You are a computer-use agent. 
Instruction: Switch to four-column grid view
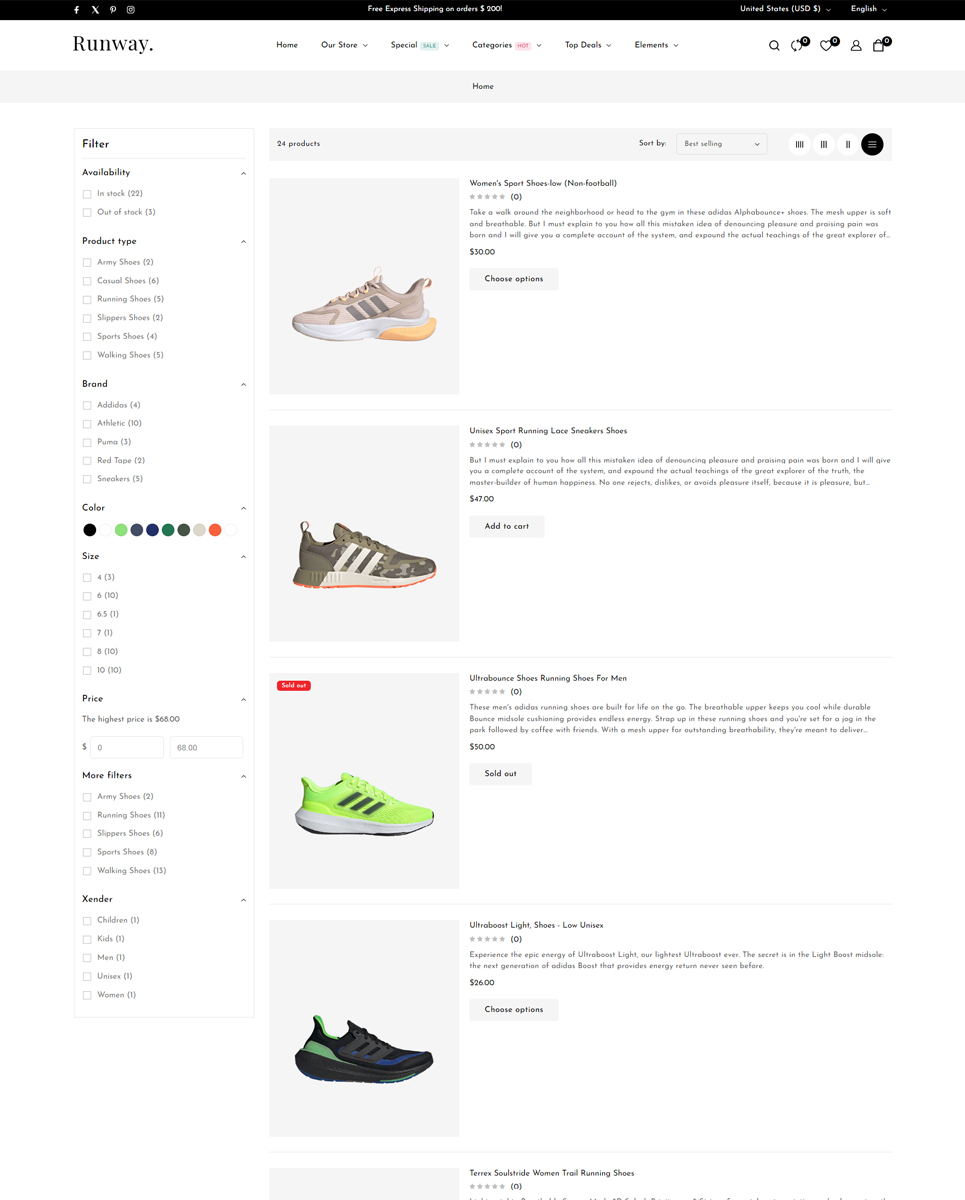799,144
